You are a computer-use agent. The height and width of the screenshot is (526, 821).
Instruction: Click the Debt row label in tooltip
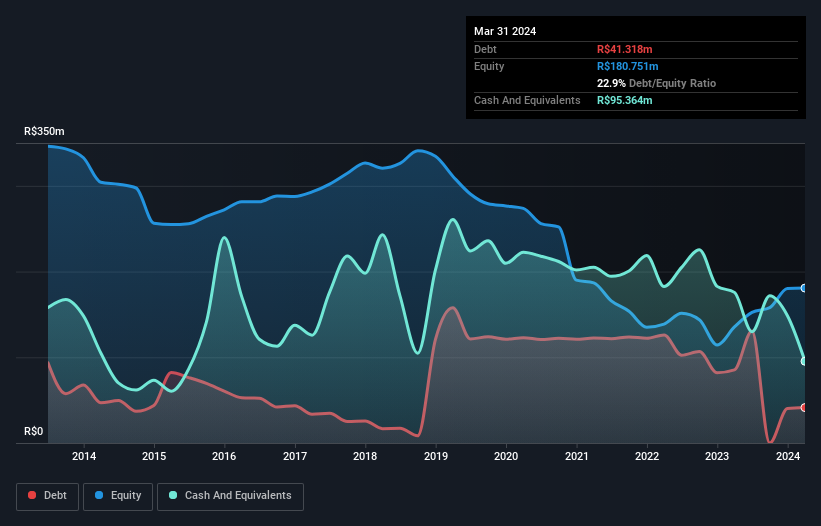pyautogui.click(x=485, y=49)
